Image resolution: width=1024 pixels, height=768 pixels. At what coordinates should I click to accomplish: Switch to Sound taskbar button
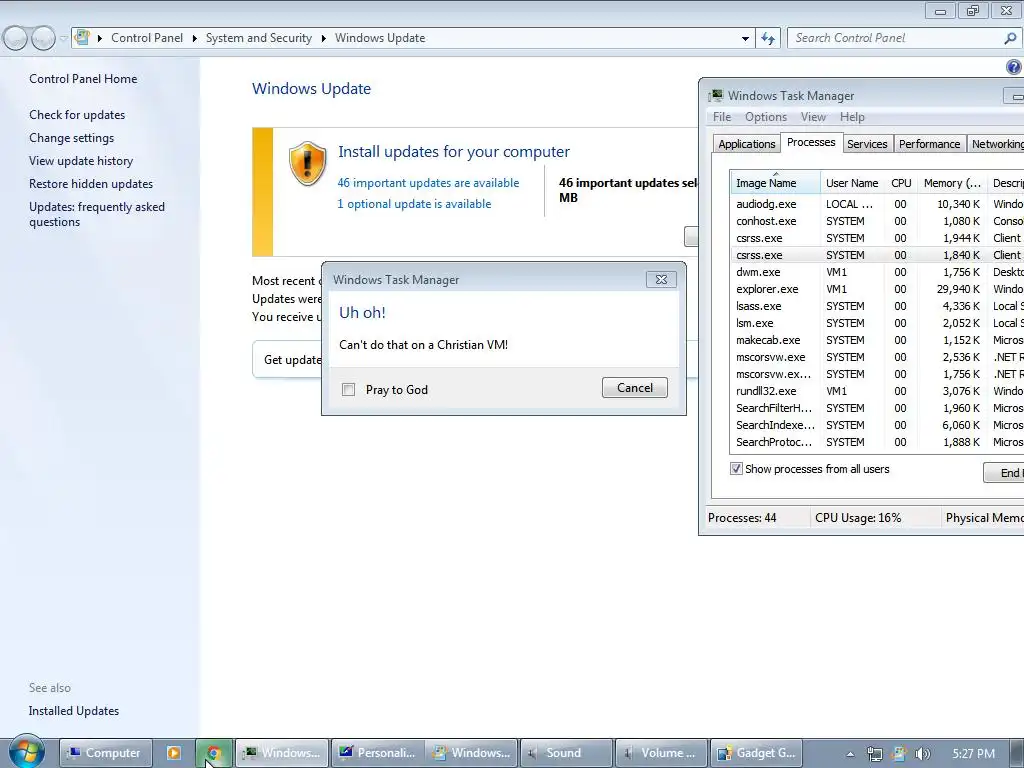tap(567, 753)
